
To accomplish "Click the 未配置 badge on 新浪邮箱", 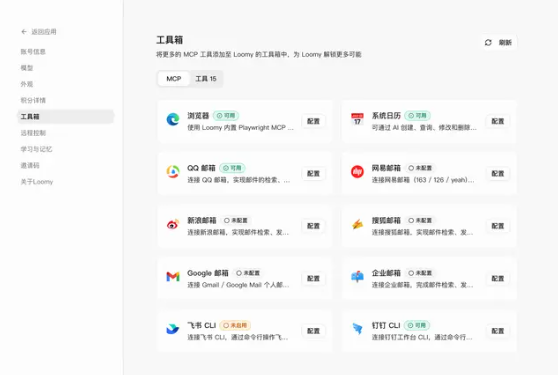I will coord(236,221).
